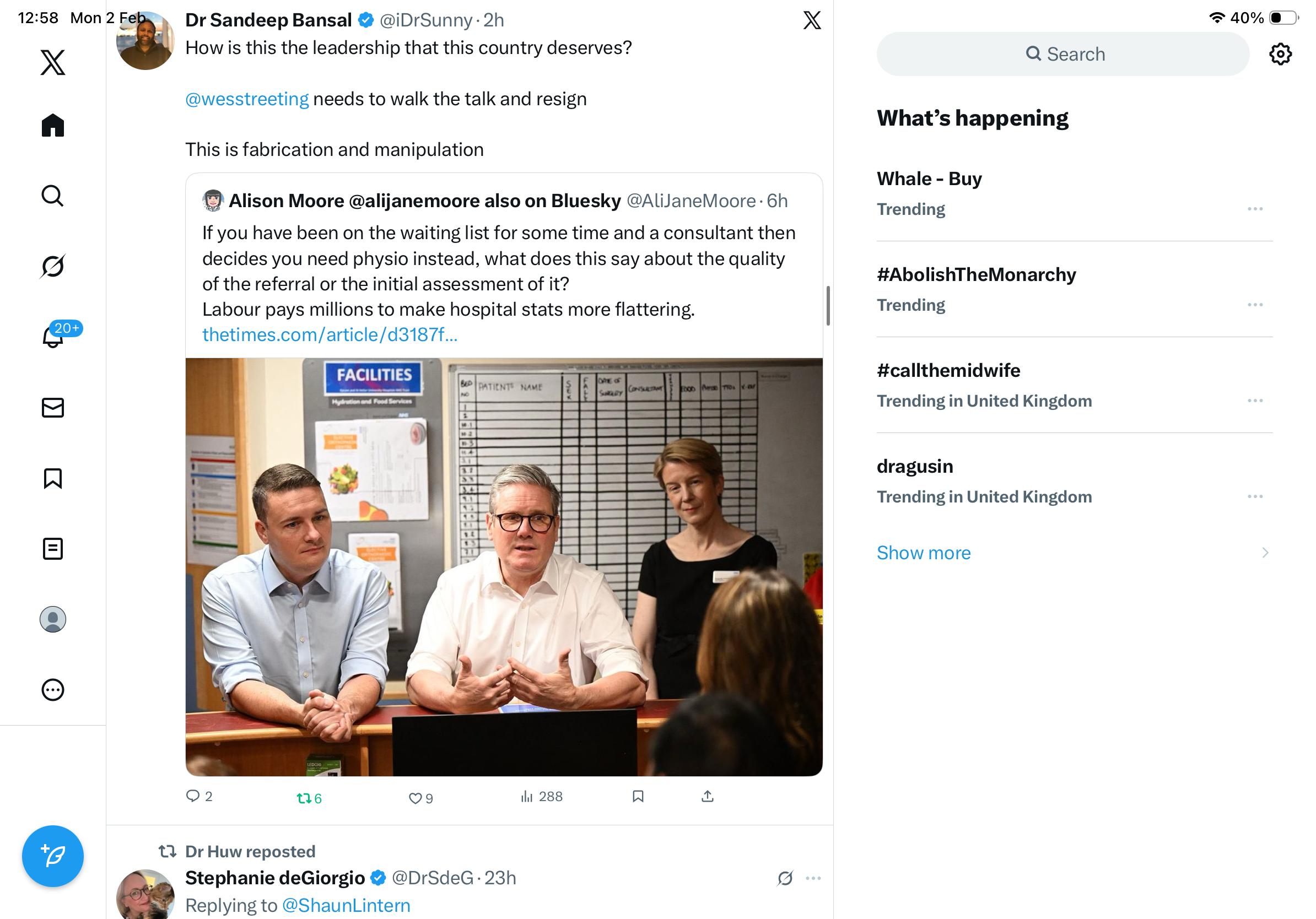Viewport: 1316px width, 919px height.
Task: Tap the compose post button
Action: coord(53,856)
